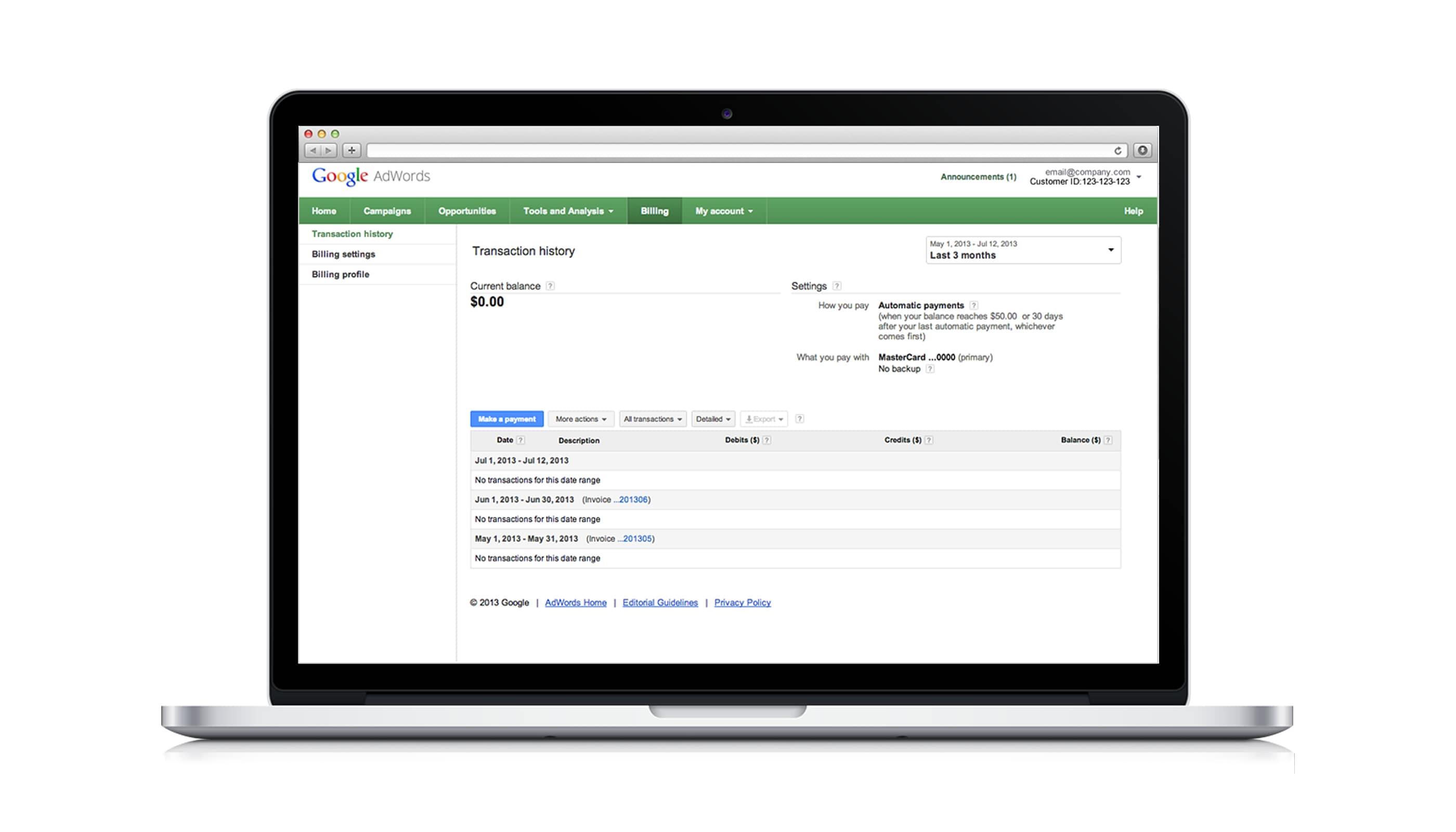
Task: Click the browser back arrow button
Action: click(313, 151)
